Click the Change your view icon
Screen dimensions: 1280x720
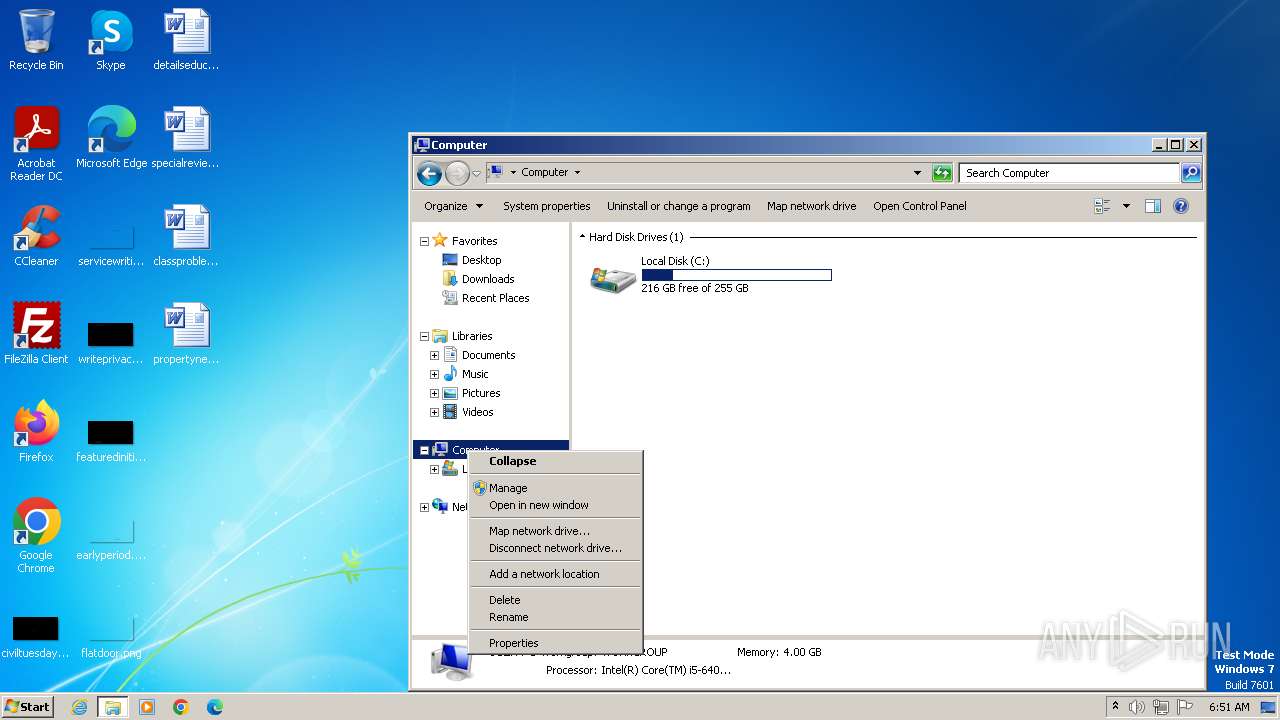(x=1103, y=206)
